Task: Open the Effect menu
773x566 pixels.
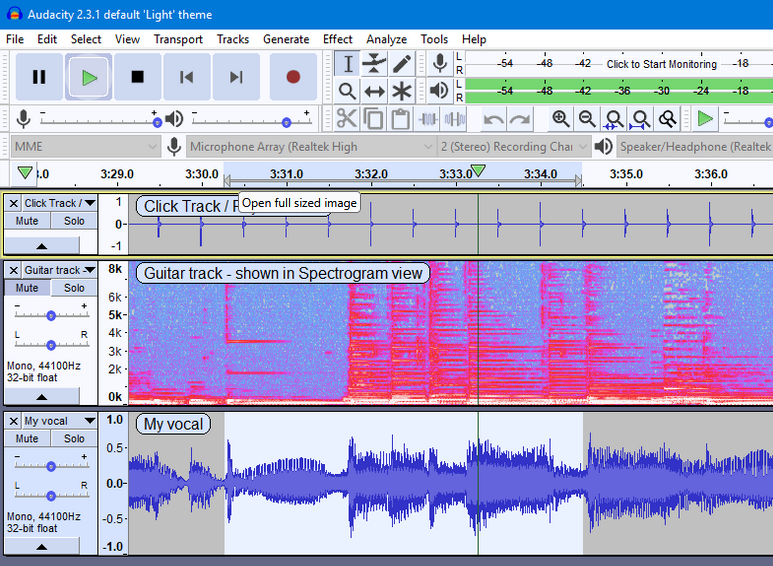Action: 338,39
